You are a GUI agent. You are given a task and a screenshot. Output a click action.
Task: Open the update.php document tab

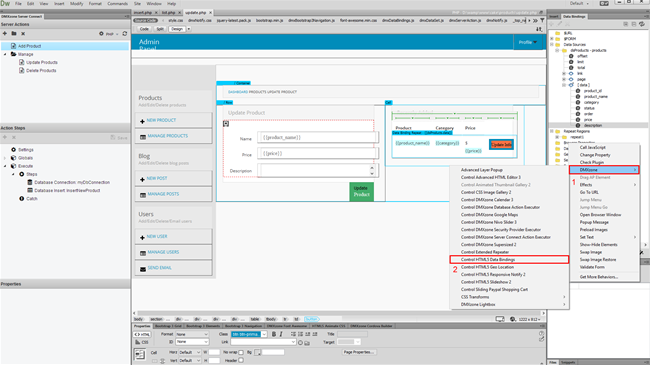[x=196, y=13]
